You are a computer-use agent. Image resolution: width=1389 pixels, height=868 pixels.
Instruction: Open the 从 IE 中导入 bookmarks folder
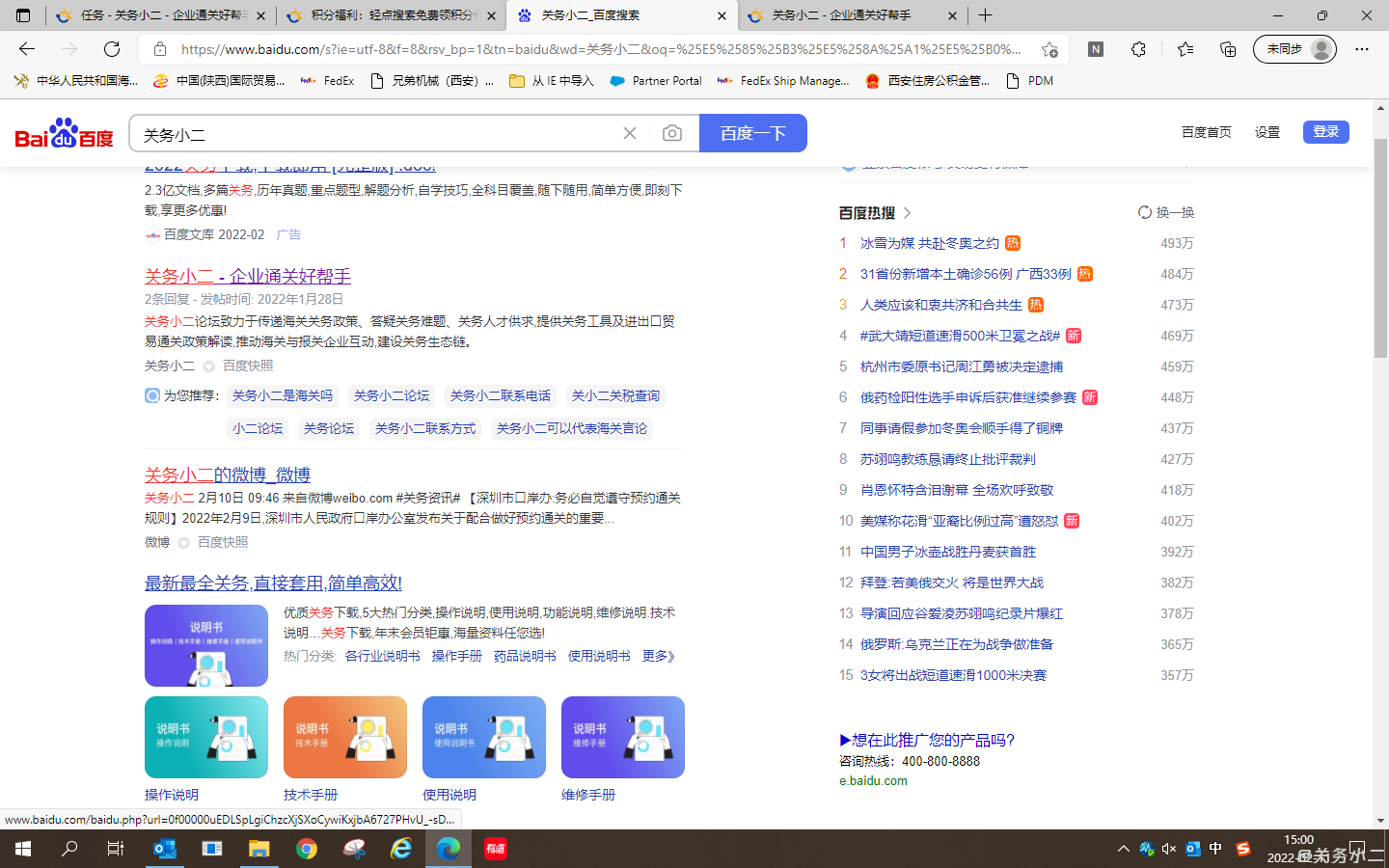[x=552, y=81]
